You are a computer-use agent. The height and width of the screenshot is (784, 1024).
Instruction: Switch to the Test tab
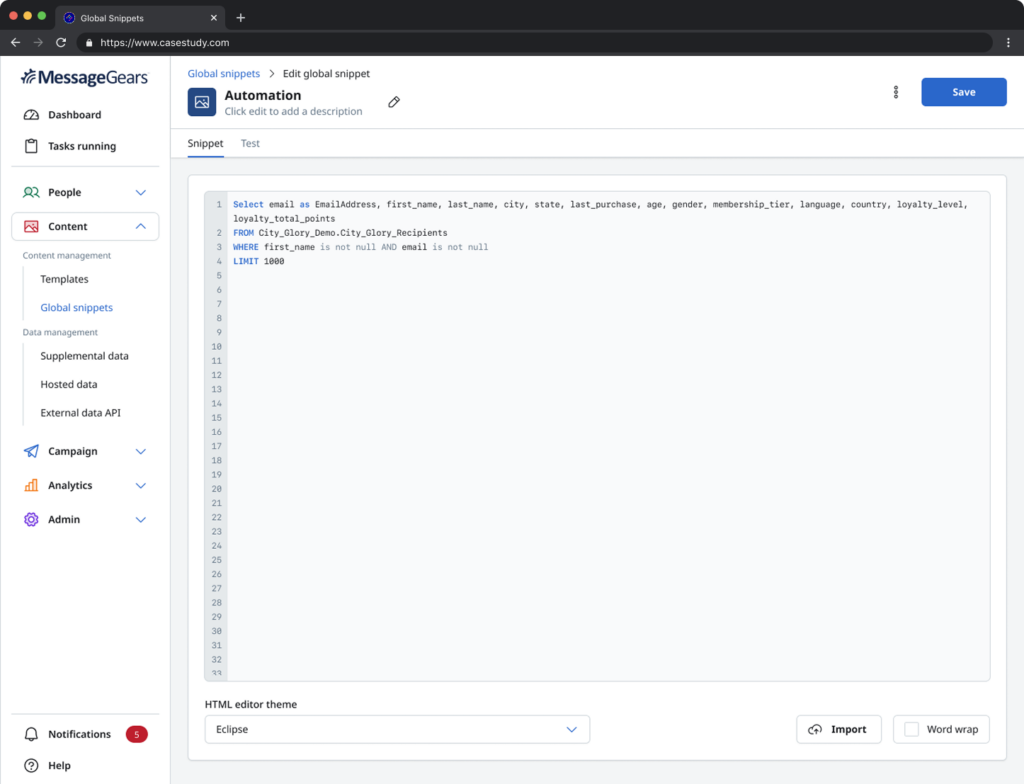[x=250, y=143]
